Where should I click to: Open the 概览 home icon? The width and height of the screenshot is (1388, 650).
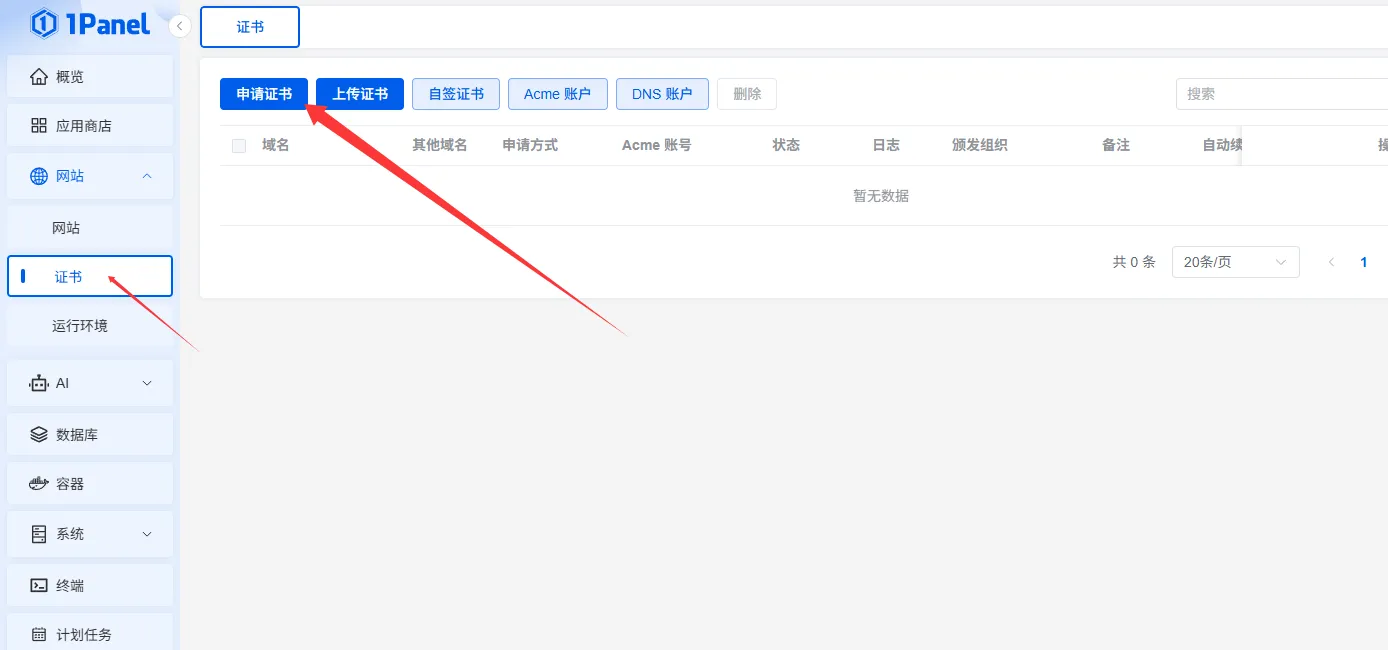tap(39, 77)
